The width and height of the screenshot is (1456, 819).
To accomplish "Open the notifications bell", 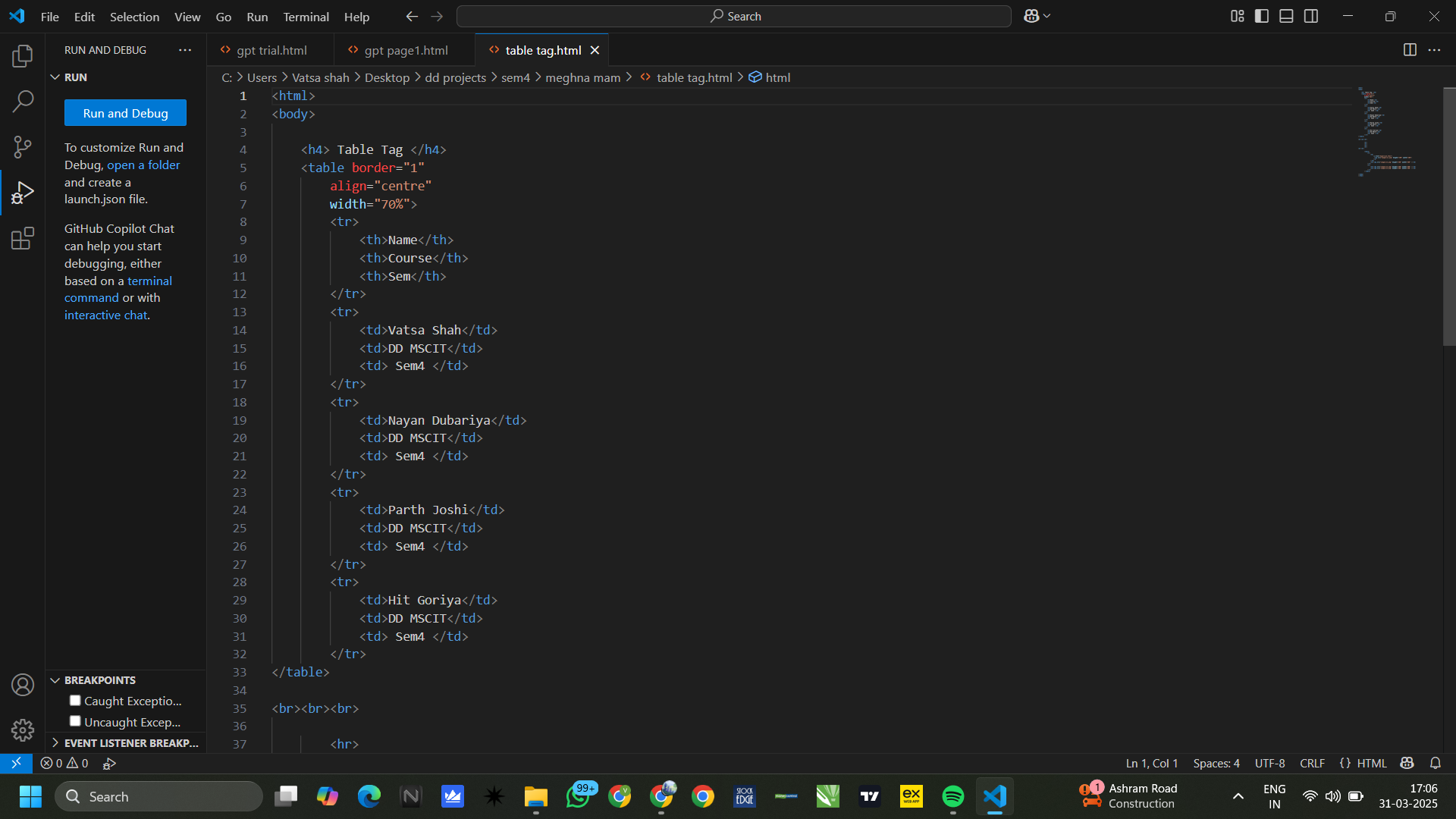I will point(1436,763).
